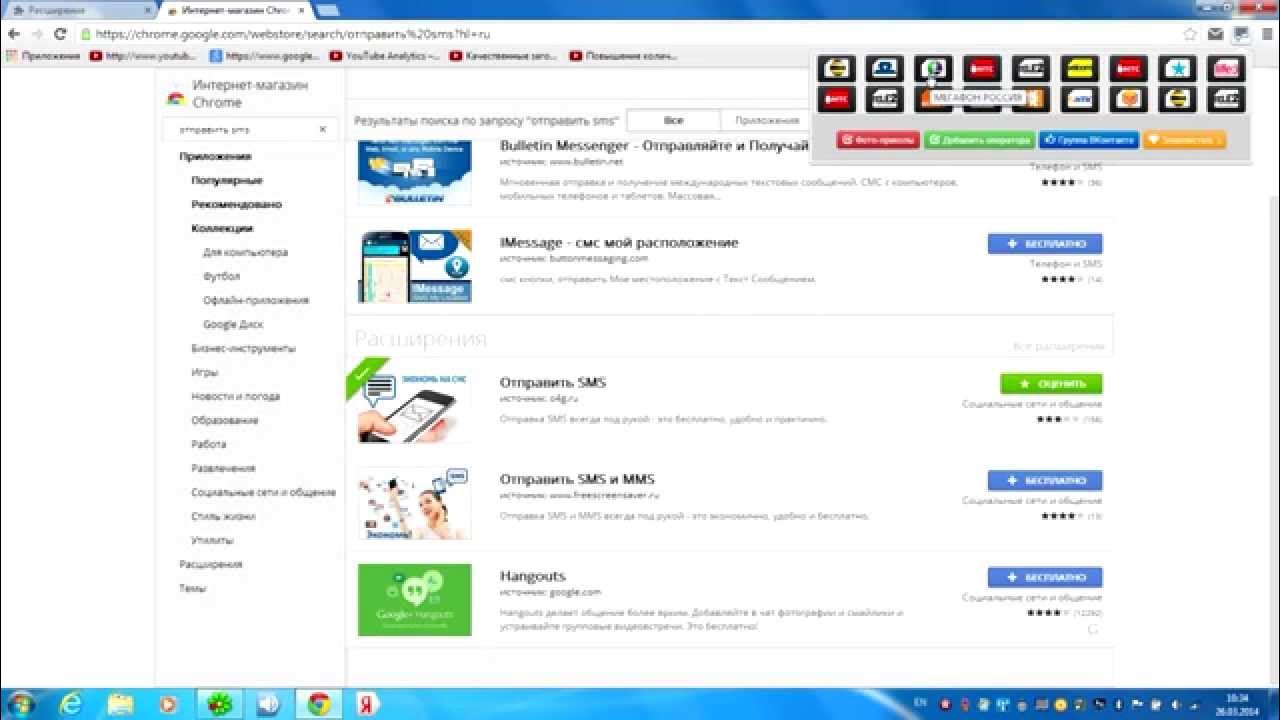Open the Качественные заго... bookmark
1280x720 pixels.
point(504,56)
